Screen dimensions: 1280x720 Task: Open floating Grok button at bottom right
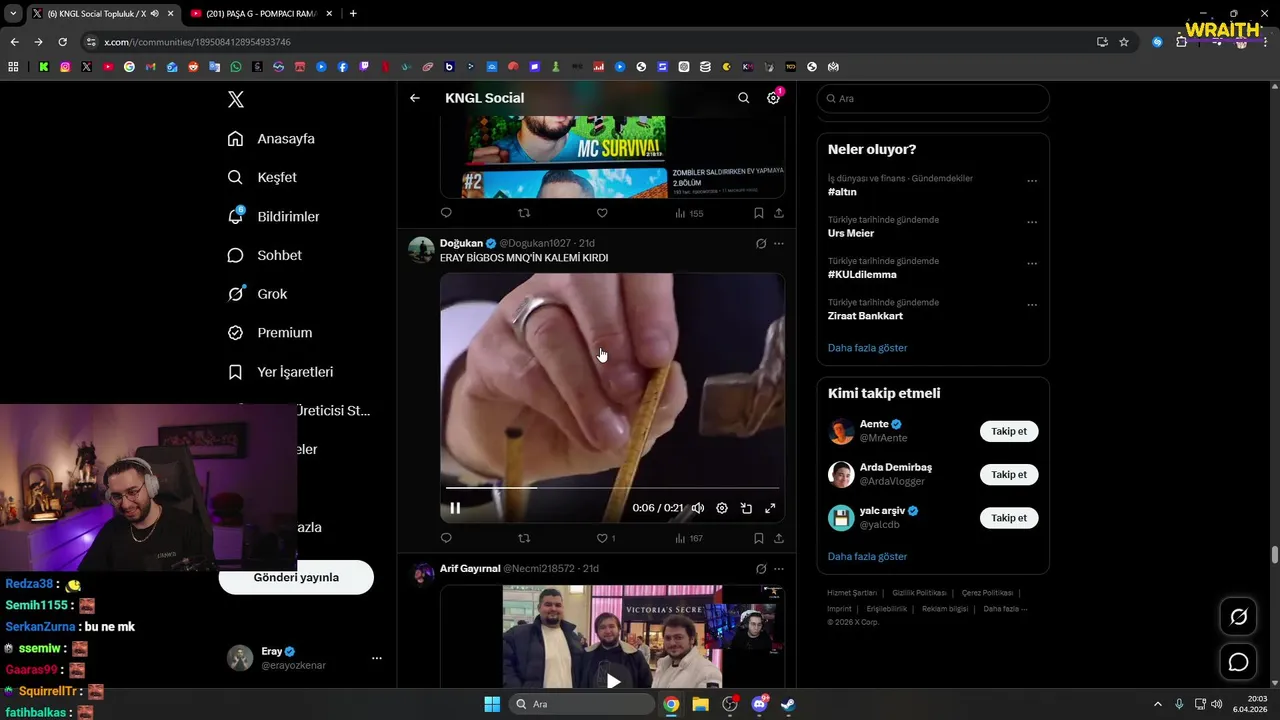point(1238,617)
